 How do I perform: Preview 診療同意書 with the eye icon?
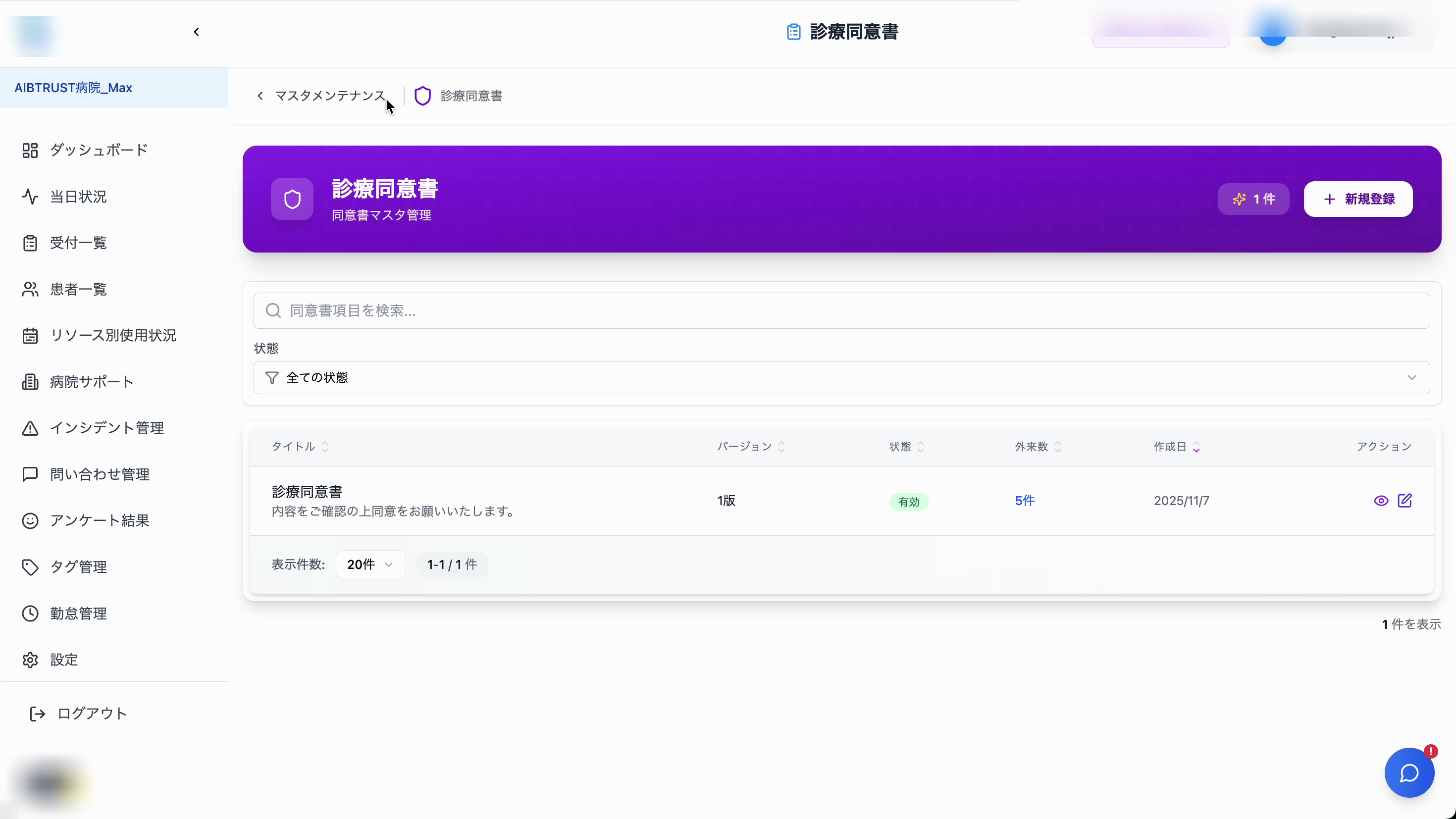tap(1381, 501)
